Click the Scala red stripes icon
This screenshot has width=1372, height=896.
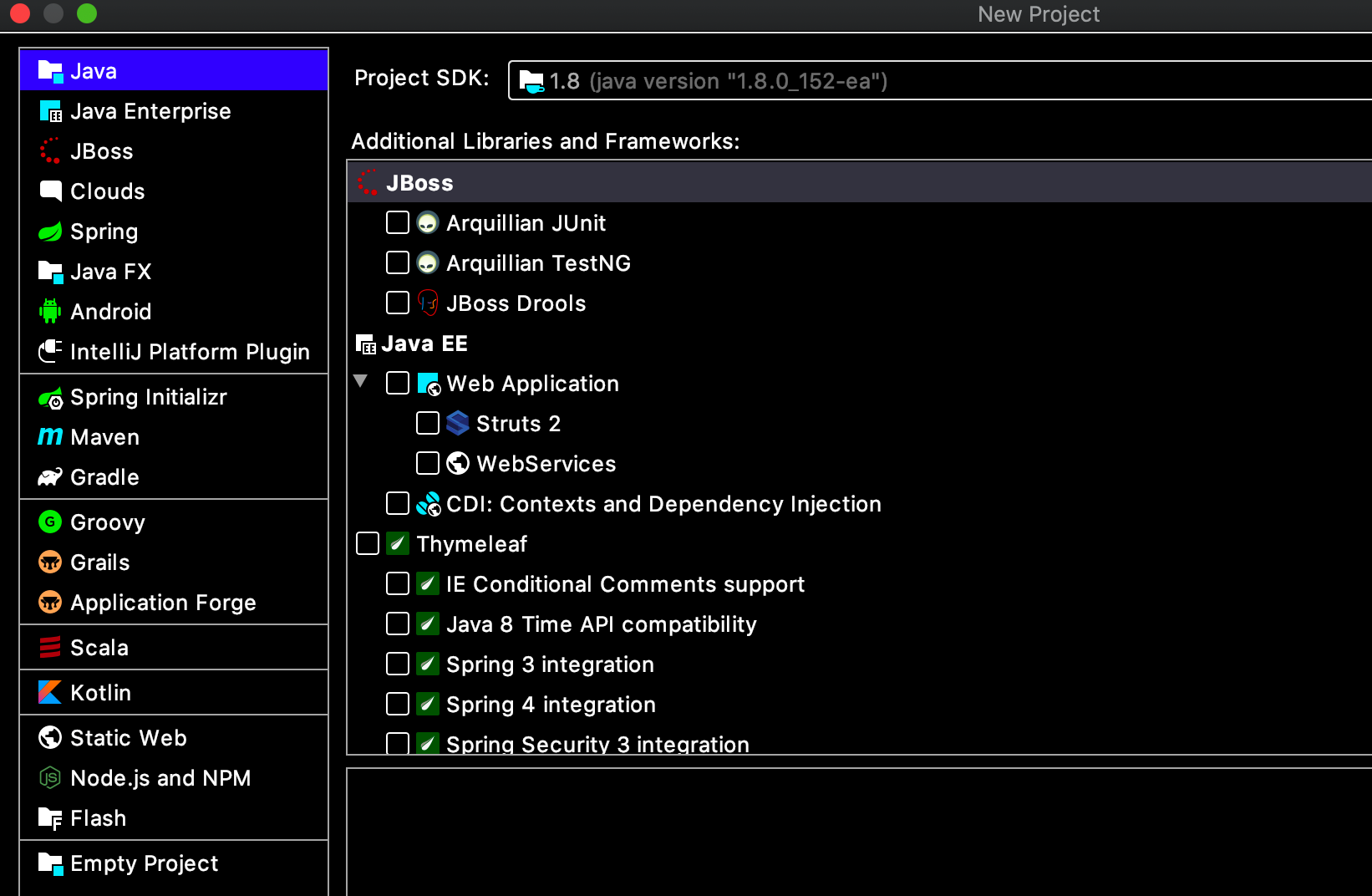50,648
